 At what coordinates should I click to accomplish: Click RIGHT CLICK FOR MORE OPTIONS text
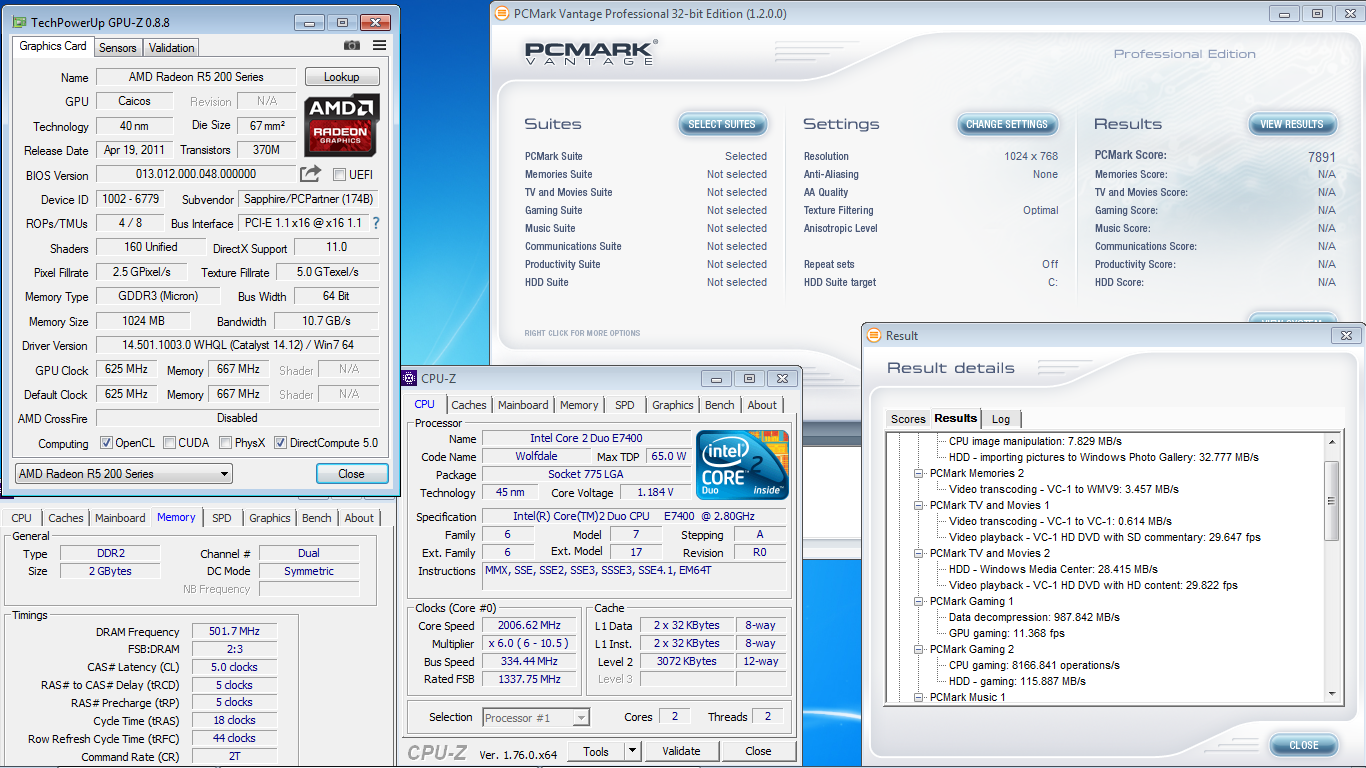tap(582, 333)
